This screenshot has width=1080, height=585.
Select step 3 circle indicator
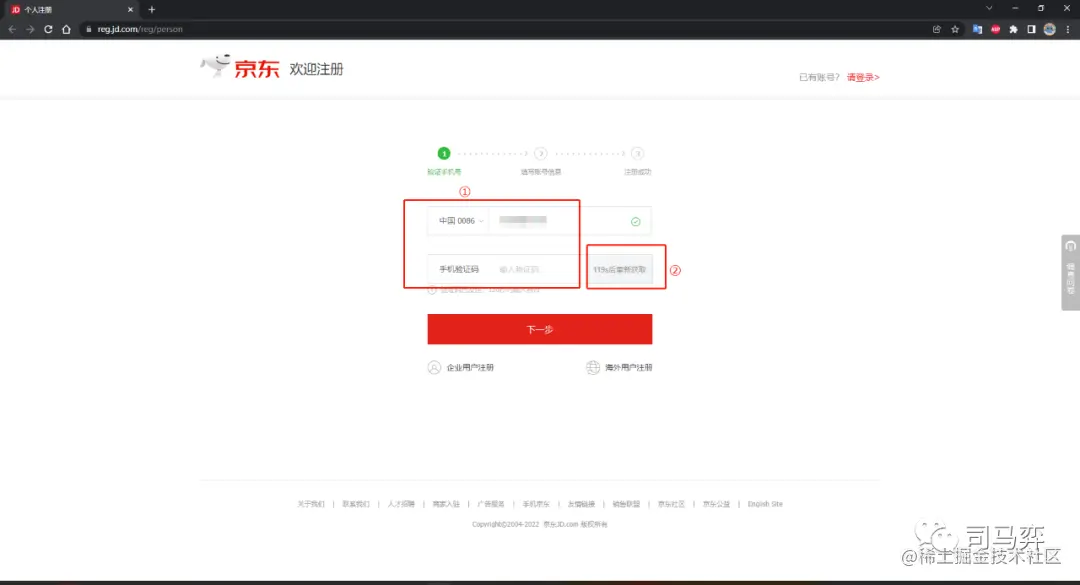click(x=637, y=153)
